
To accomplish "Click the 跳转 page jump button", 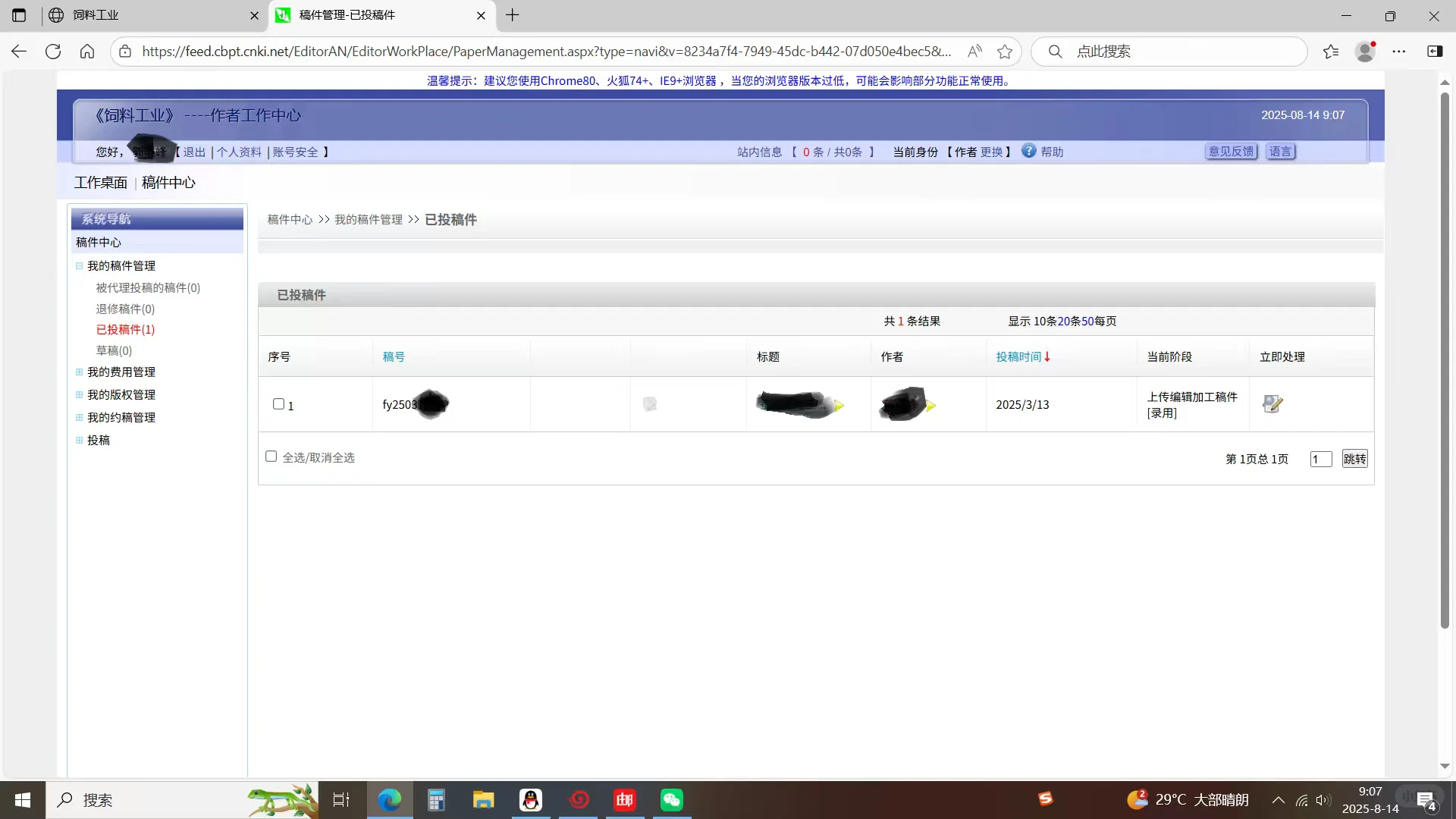I will pos(1354,459).
